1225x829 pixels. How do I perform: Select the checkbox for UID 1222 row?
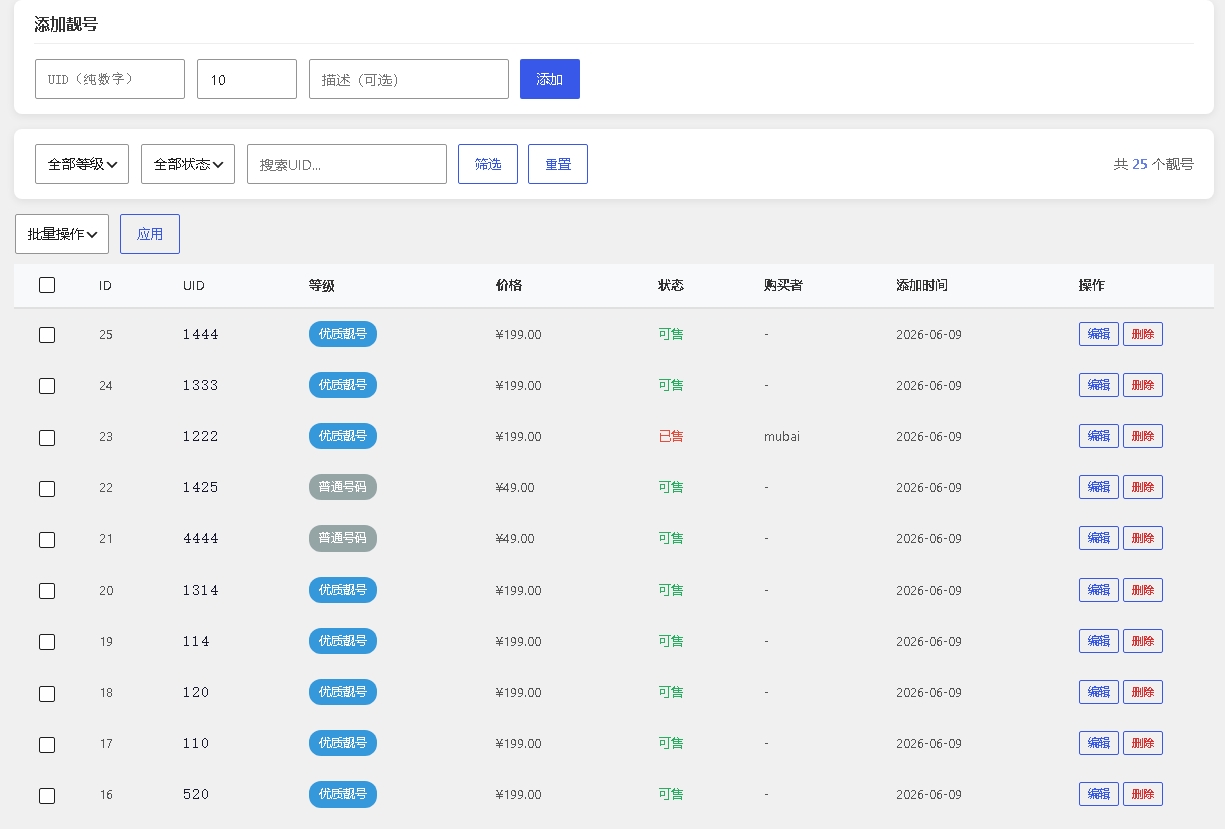(47, 437)
